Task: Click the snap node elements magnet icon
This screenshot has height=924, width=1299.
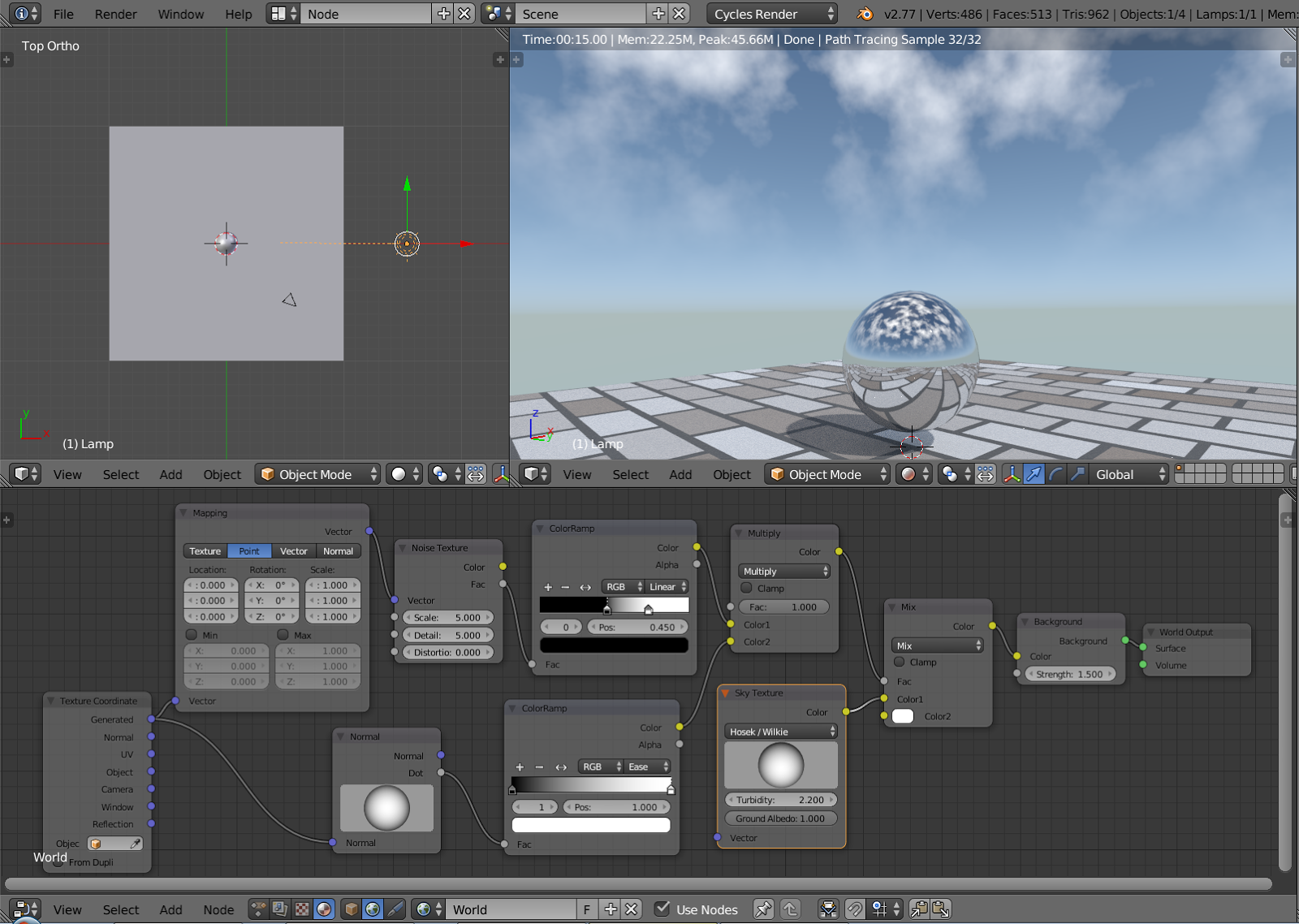Action: pos(855,909)
